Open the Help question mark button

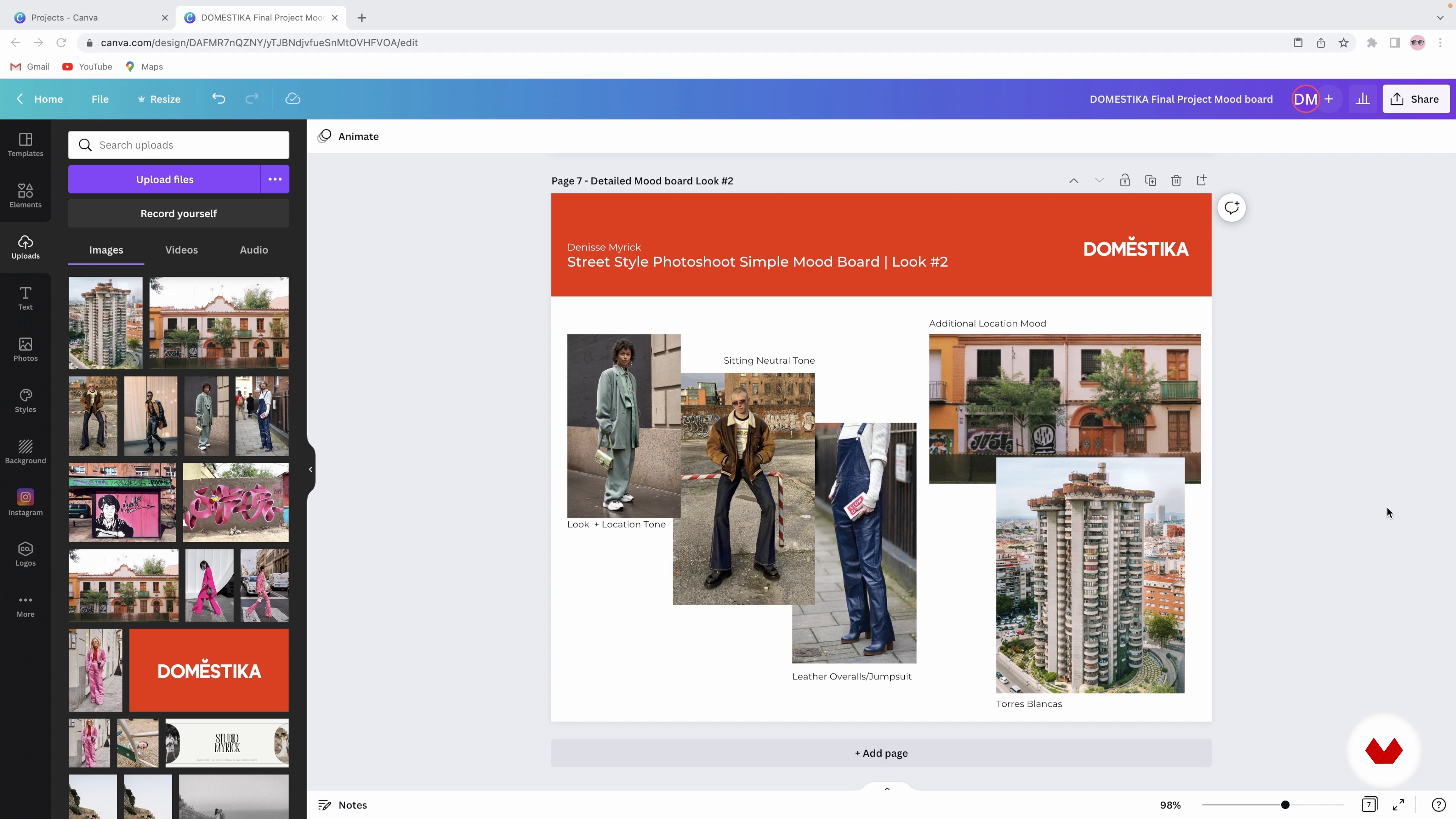1439,804
